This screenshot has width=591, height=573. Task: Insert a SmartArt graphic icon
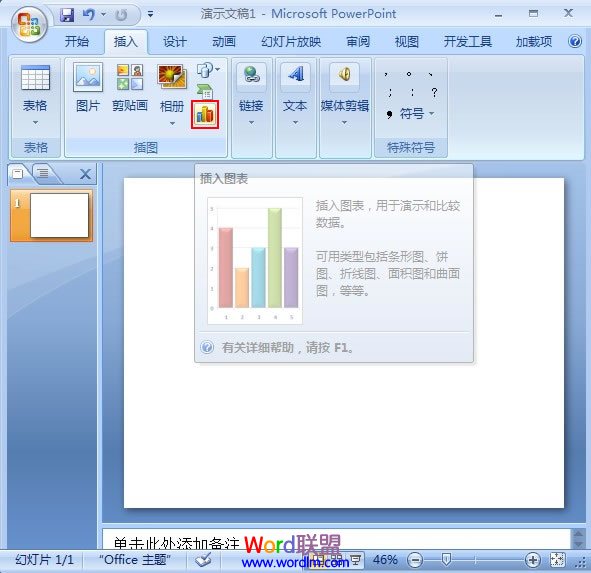205,91
